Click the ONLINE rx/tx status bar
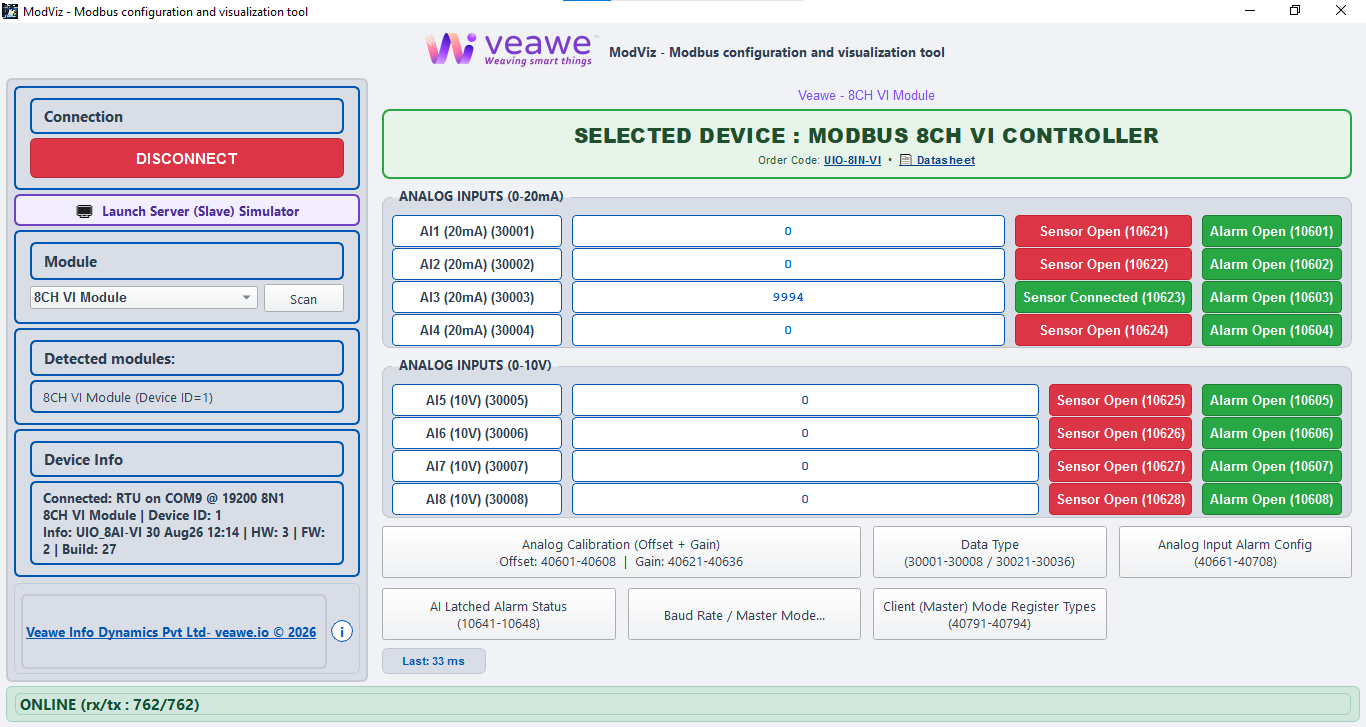The width and height of the screenshot is (1366, 727). click(683, 704)
